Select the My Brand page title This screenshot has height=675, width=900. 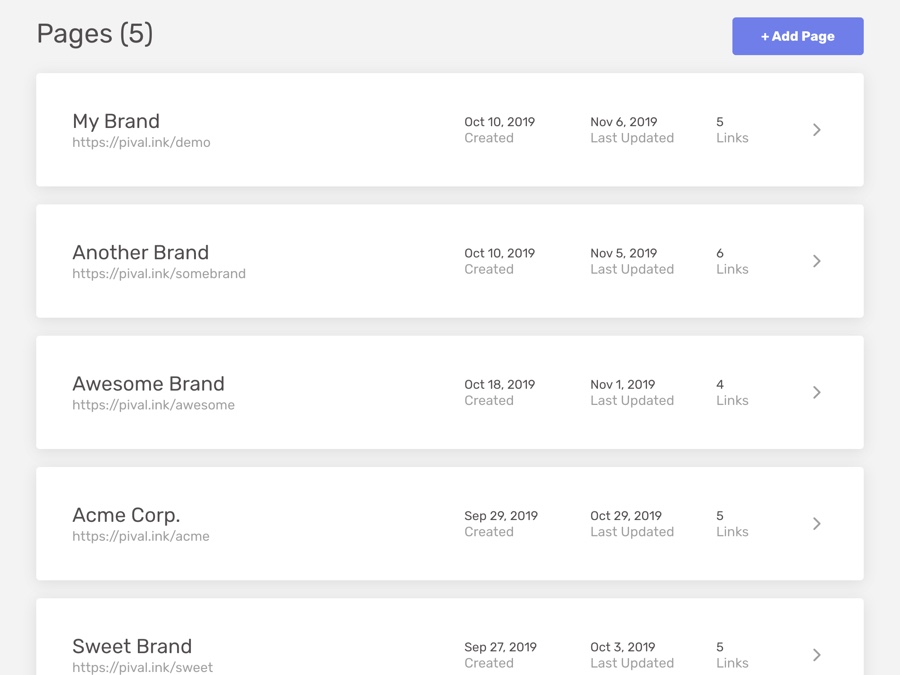(115, 121)
